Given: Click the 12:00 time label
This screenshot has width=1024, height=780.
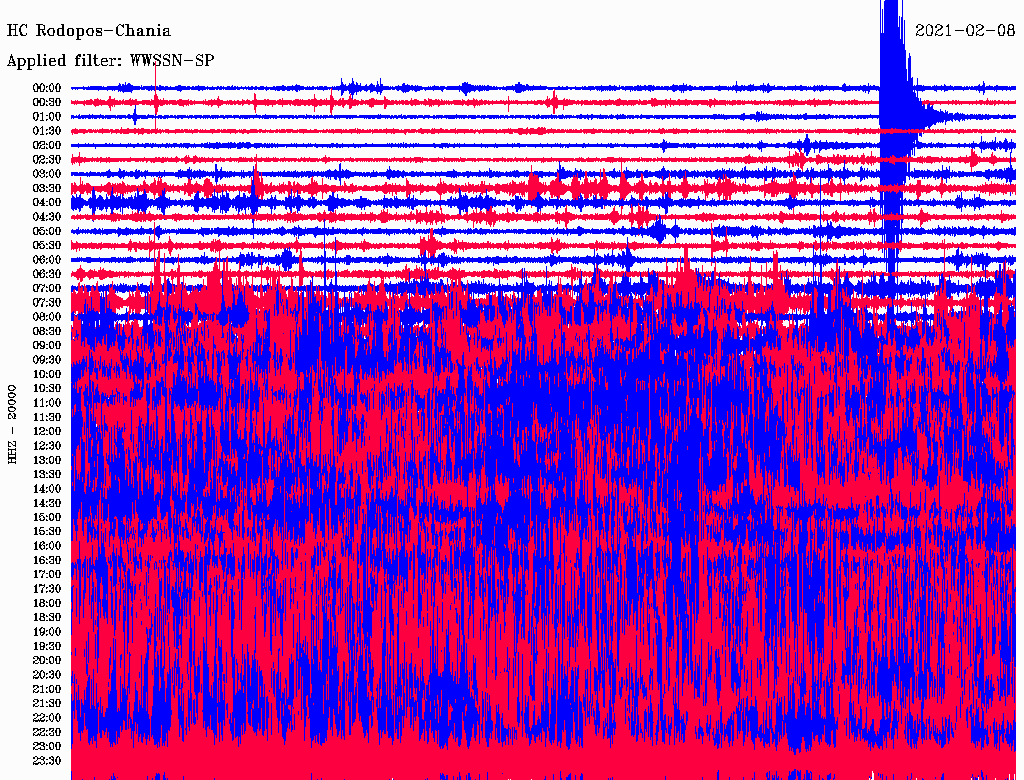Looking at the screenshot, I should click(47, 431).
